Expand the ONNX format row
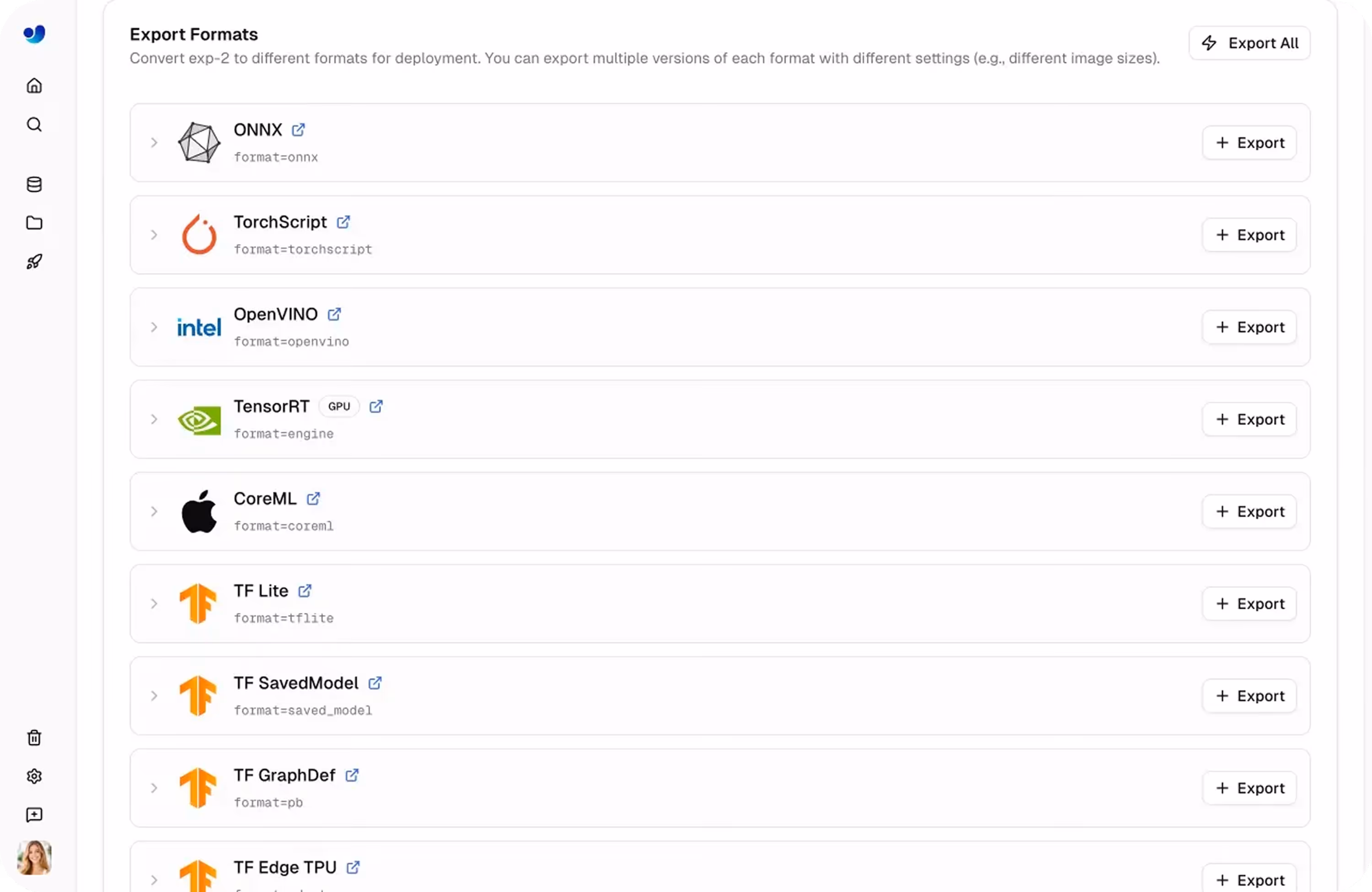The image size is (1372, 892). 154,142
